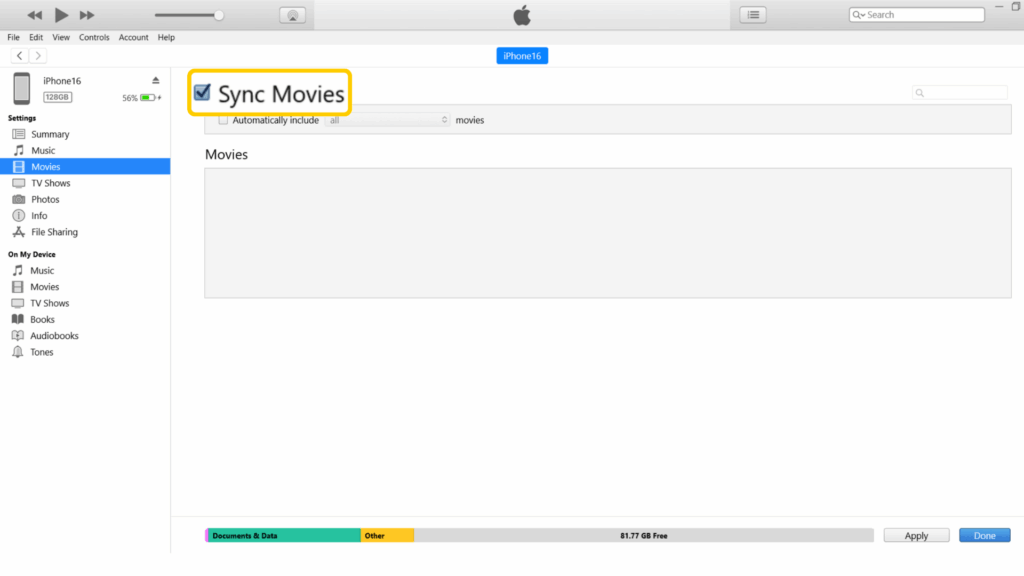Click the Movies search field

[960, 92]
